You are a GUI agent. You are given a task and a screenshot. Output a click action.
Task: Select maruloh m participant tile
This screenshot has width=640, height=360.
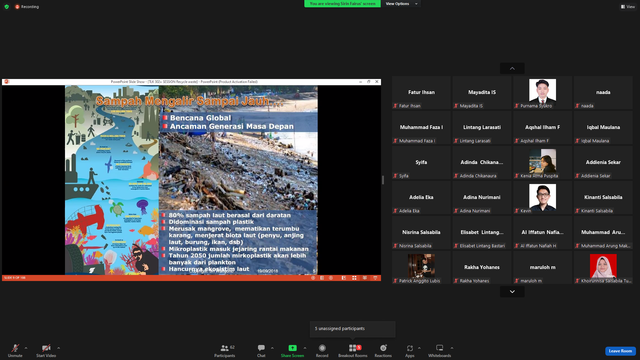tap(542, 268)
